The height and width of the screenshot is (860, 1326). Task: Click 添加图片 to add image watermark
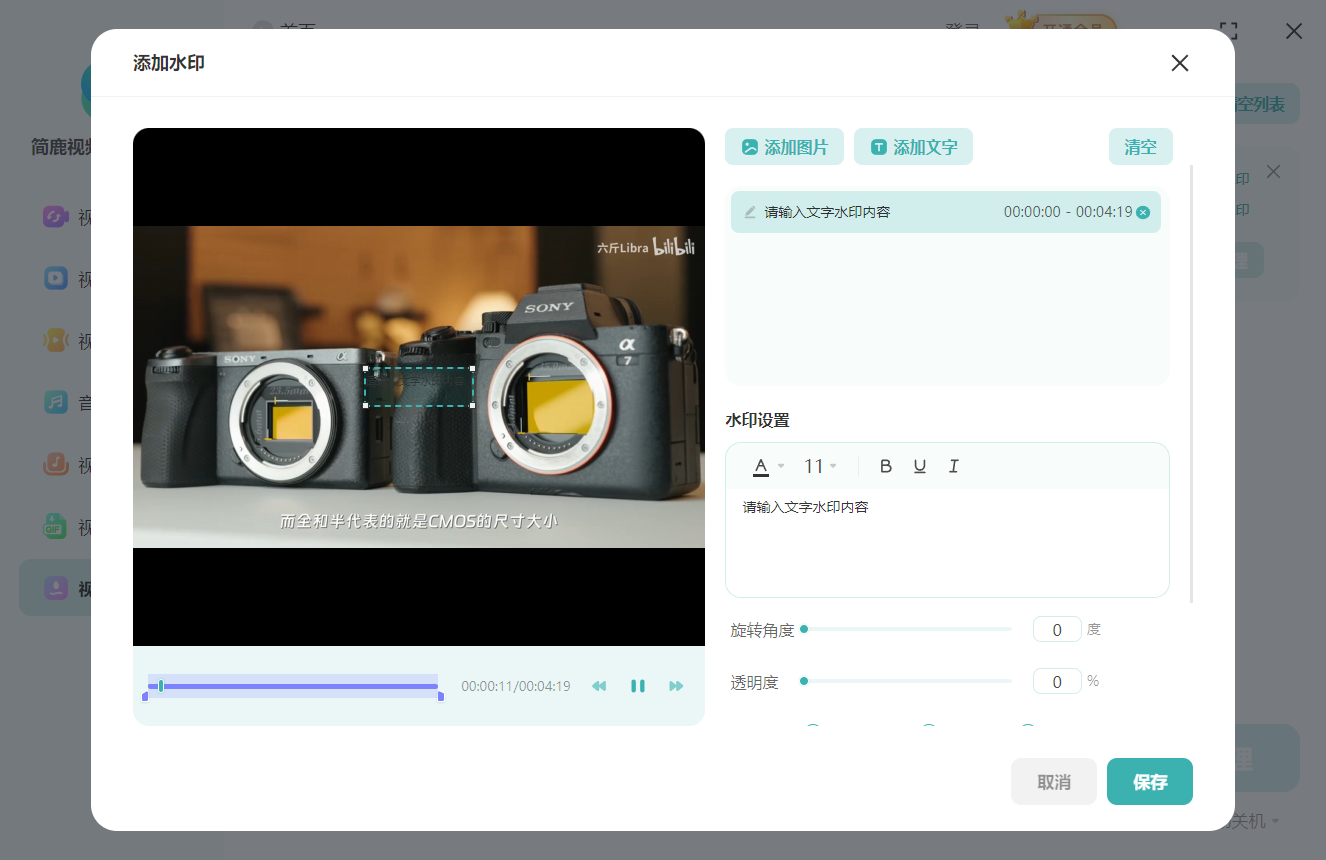click(784, 147)
